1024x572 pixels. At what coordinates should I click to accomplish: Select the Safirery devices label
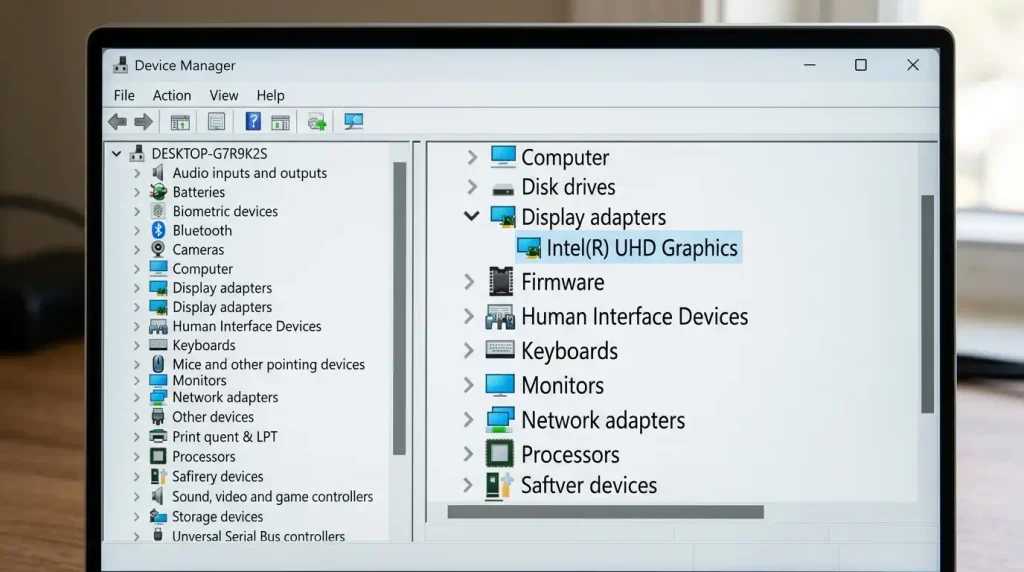tap(217, 477)
